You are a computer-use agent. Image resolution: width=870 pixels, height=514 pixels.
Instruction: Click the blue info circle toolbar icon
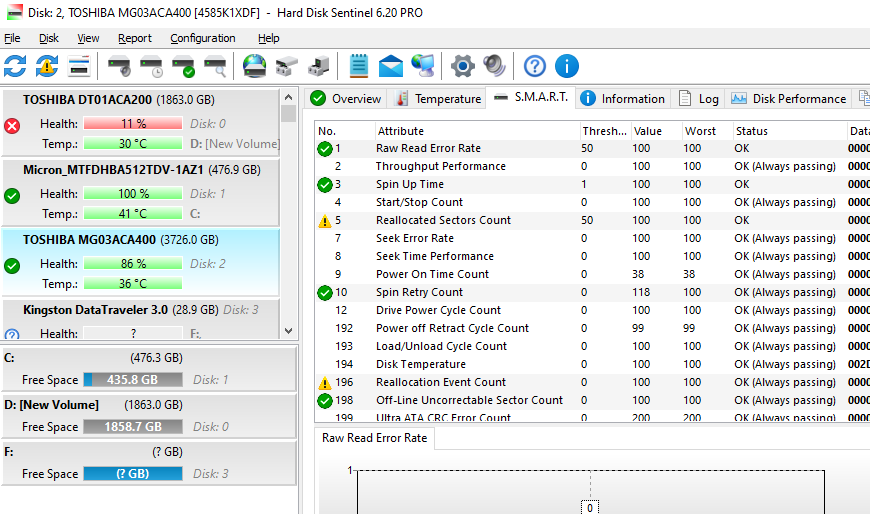tap(567, 67)
